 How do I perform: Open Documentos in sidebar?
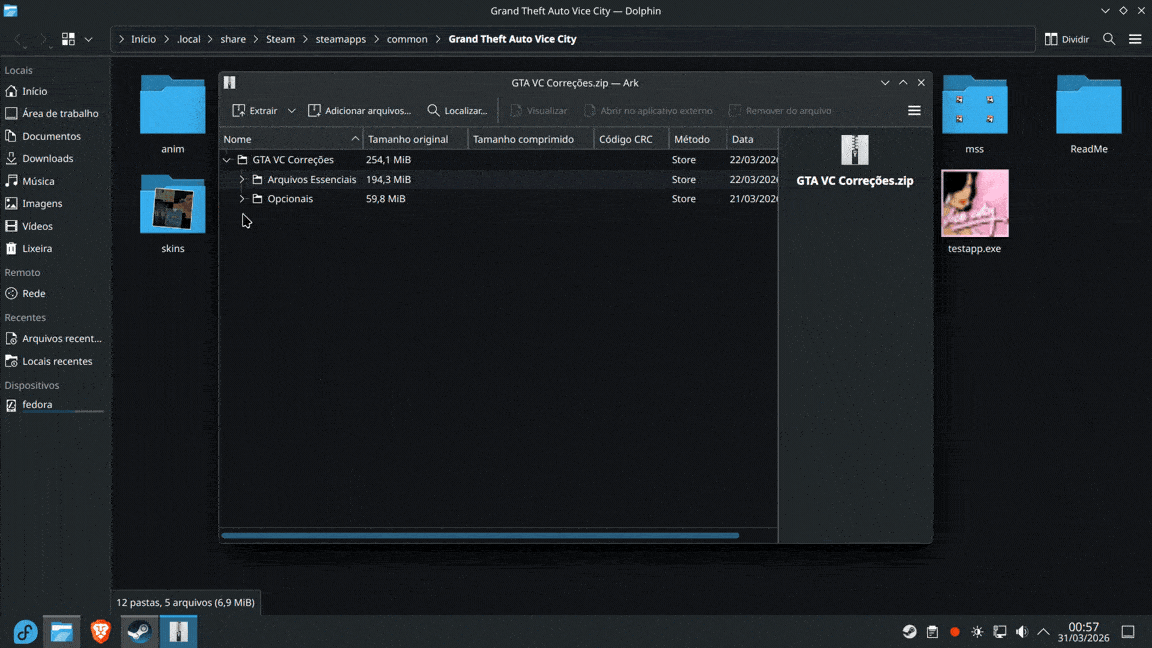click(55, 136)
